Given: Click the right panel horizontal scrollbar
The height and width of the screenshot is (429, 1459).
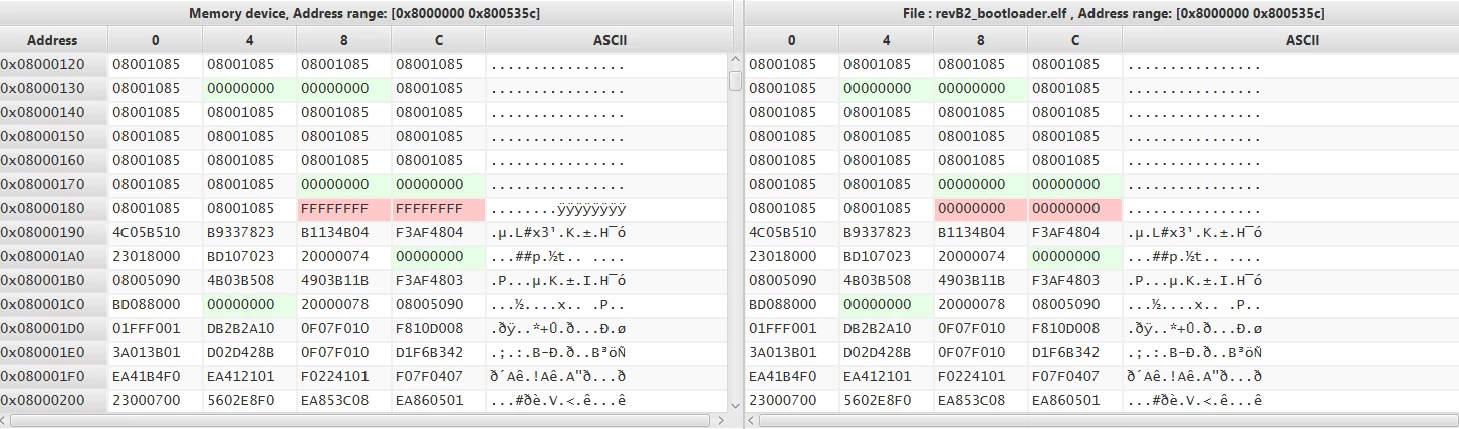Looking at the screenshot, I should (x=1102, y=420).
